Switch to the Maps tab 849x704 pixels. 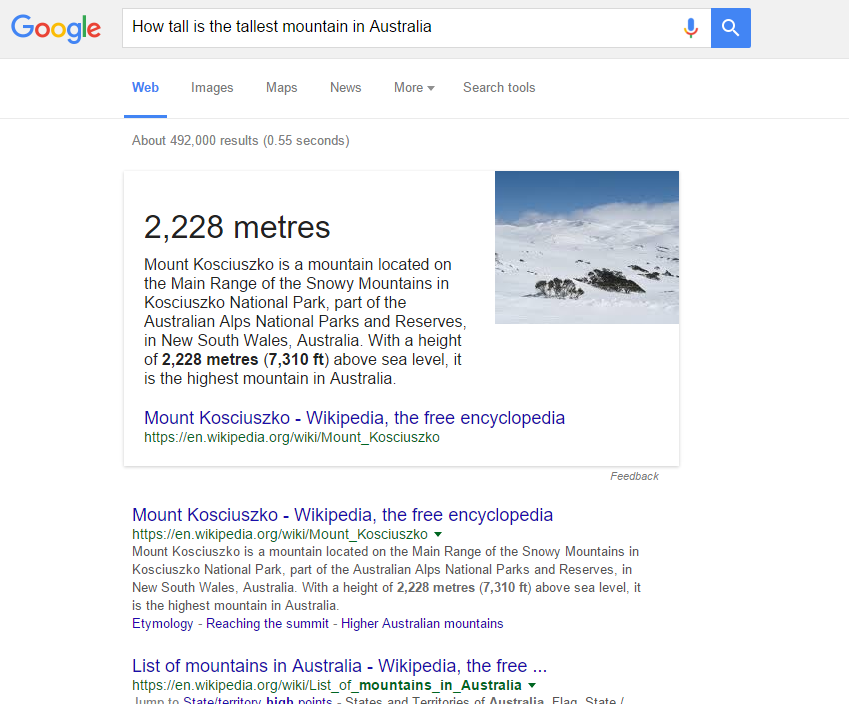(x=282, y=88)
